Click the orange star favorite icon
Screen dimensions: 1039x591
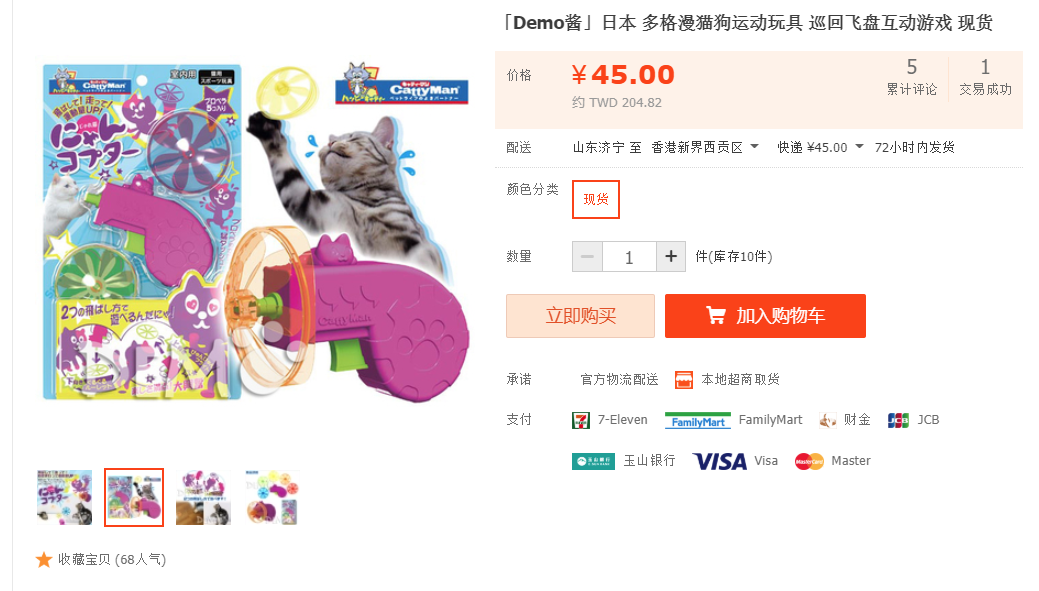point(44,560)
